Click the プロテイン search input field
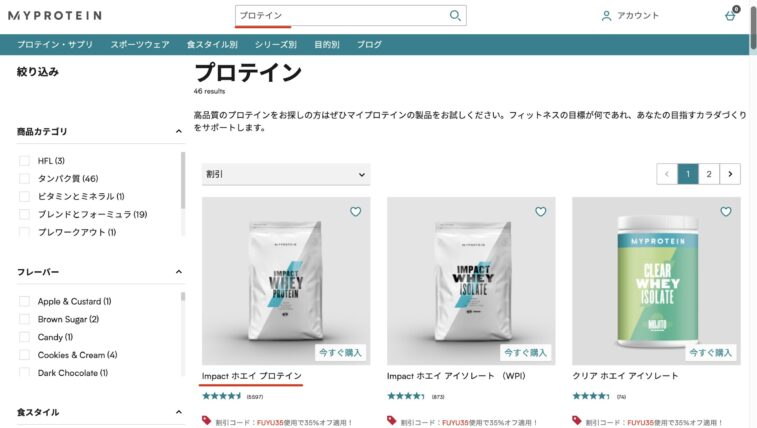This screenshot has height=428, width=757. pos(343,15)
